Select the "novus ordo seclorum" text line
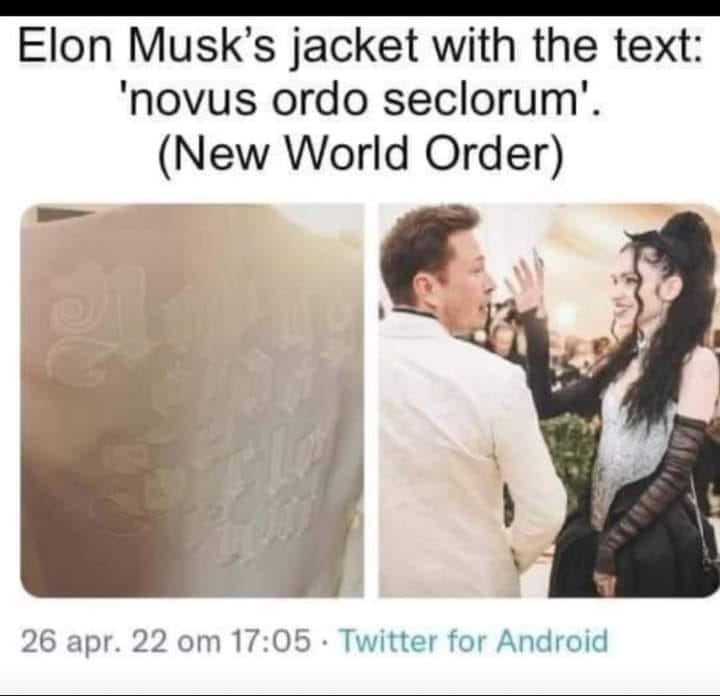This screenshot has width=720, height=696. [x=360, y=100]
